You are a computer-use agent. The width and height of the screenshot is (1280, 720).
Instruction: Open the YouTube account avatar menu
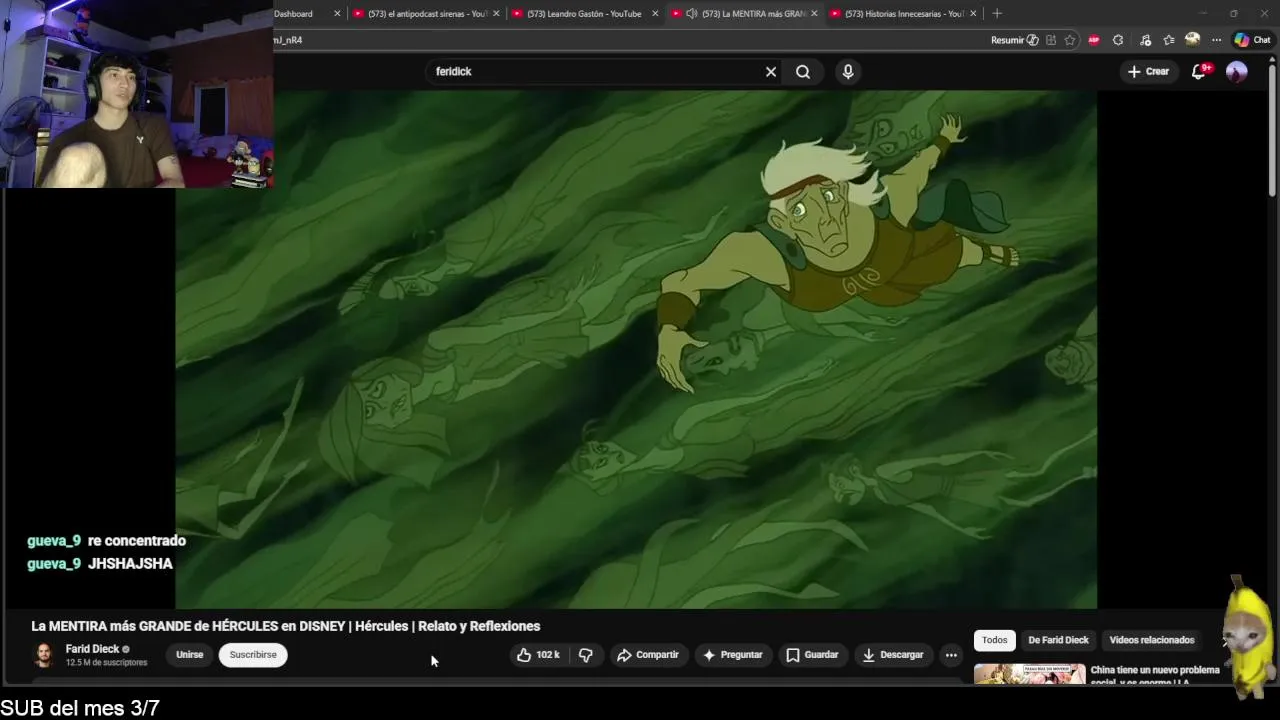point(1237,71)
